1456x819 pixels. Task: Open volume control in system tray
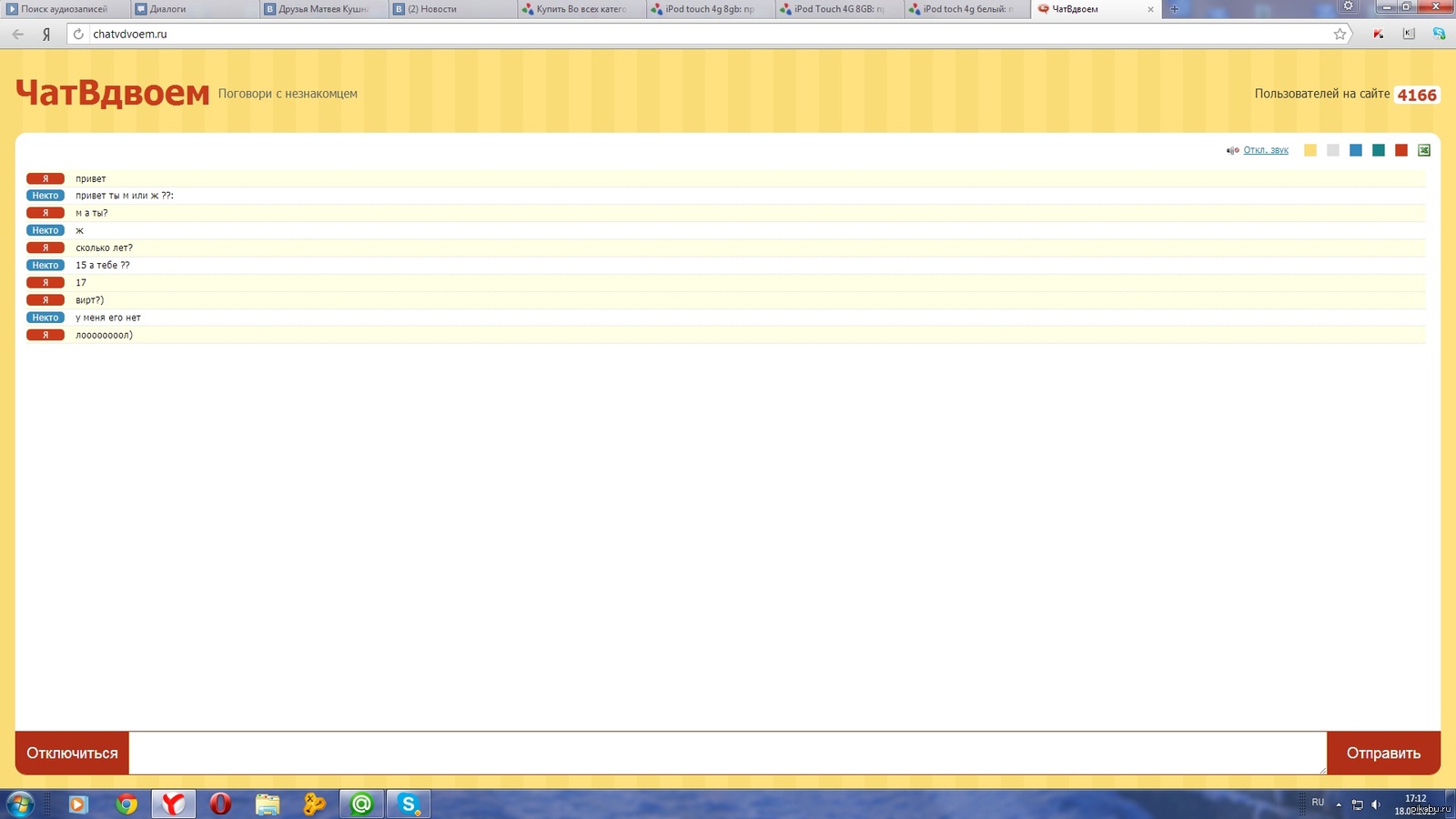[x=1376, y=804]
